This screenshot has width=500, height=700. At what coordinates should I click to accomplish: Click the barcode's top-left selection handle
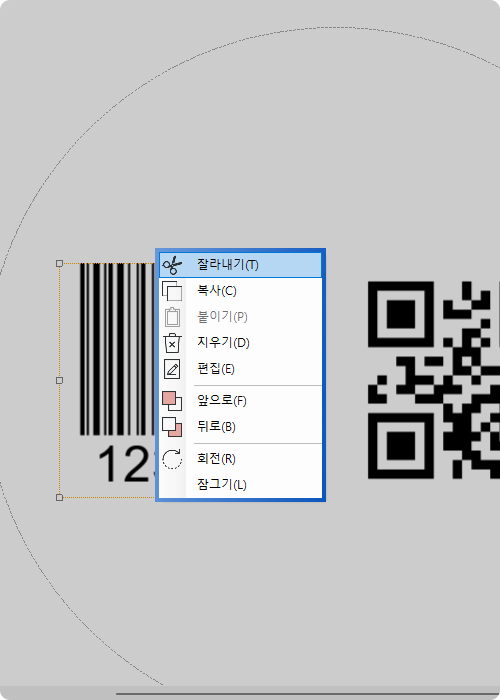(59, 263)
